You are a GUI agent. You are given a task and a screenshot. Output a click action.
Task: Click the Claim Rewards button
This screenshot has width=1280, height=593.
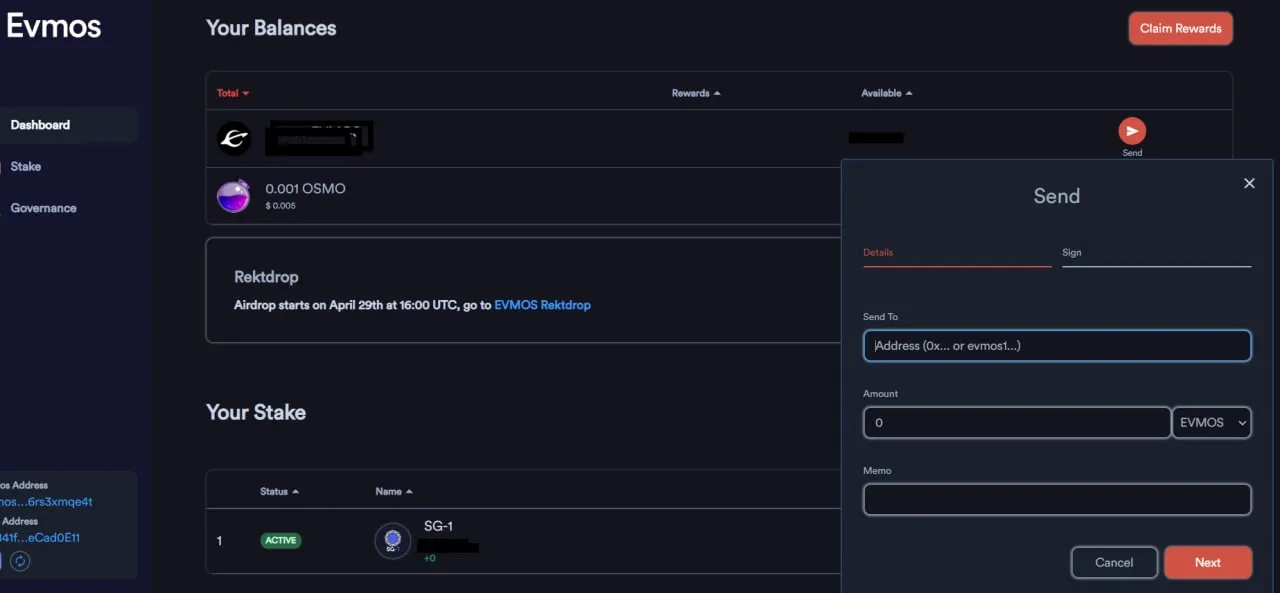point(1180,28)
